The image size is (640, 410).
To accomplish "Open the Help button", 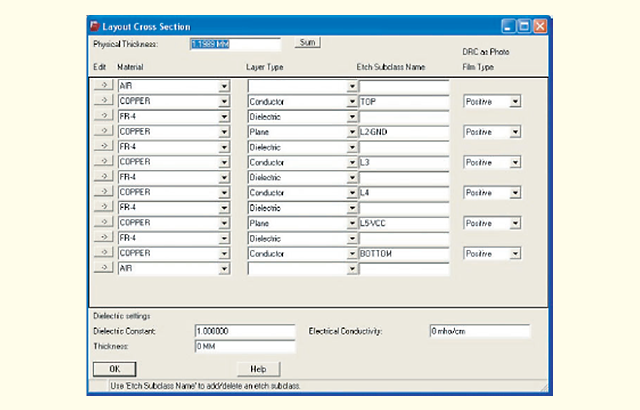I will (x=258, y=369).
